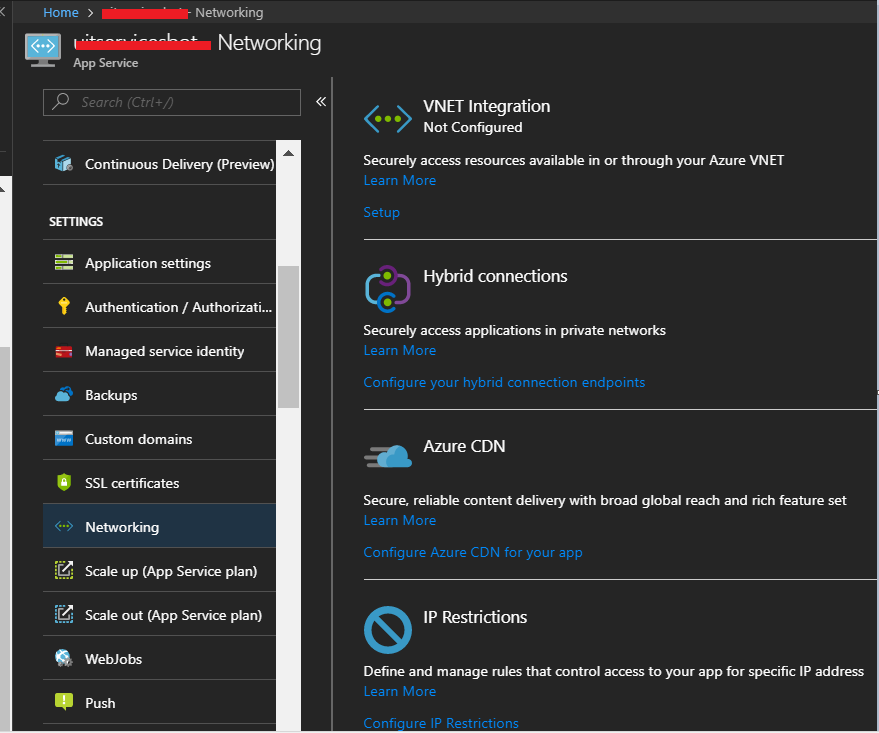Click the Search (Ctrl+/) input field

click(x=172, y=103)
